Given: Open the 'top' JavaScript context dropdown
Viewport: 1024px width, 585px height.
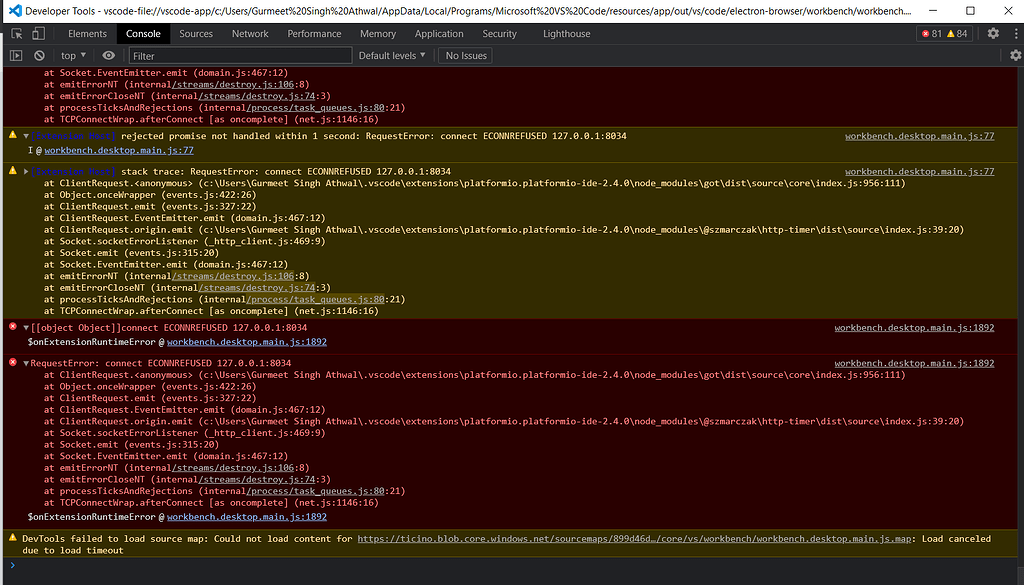Looking at the screenshot, I should coord(72,56).
